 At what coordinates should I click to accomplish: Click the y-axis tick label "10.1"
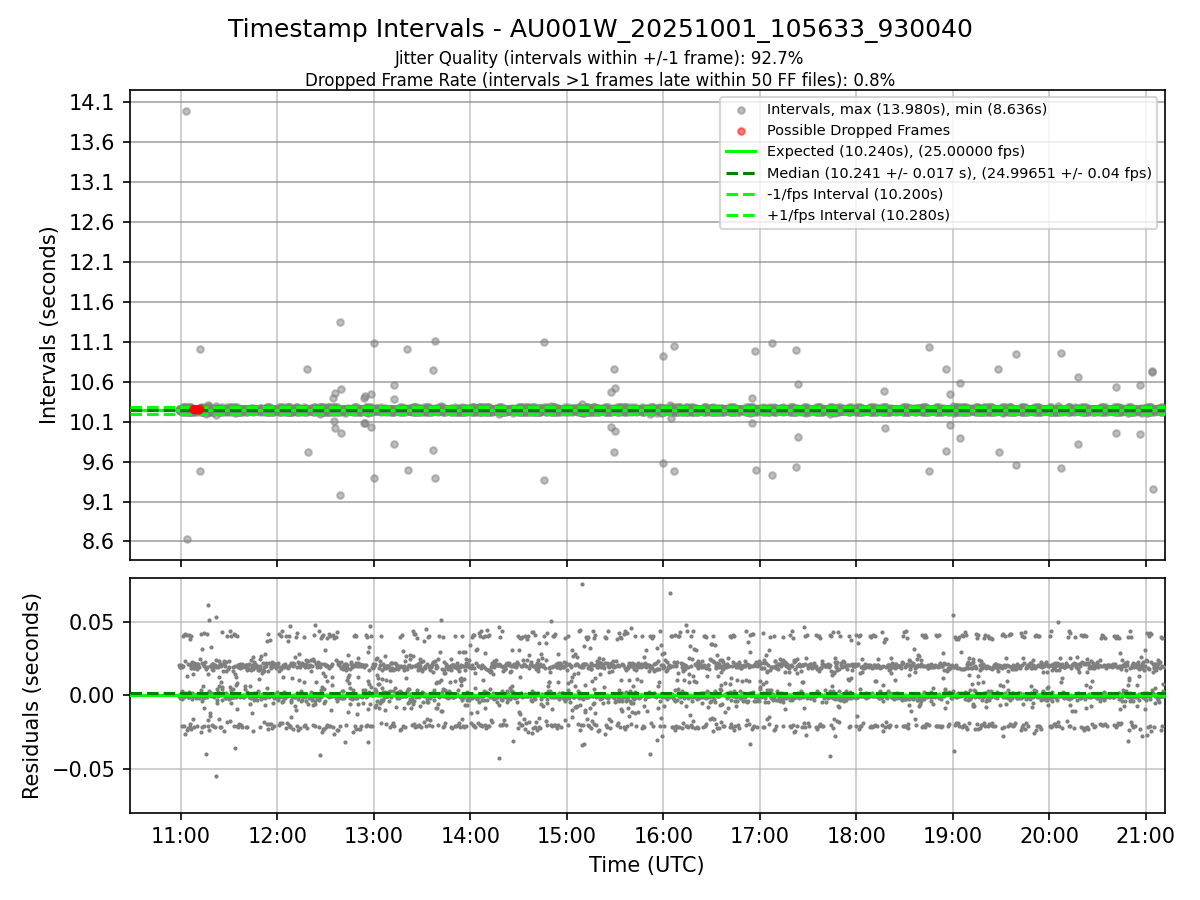(94, 423)
